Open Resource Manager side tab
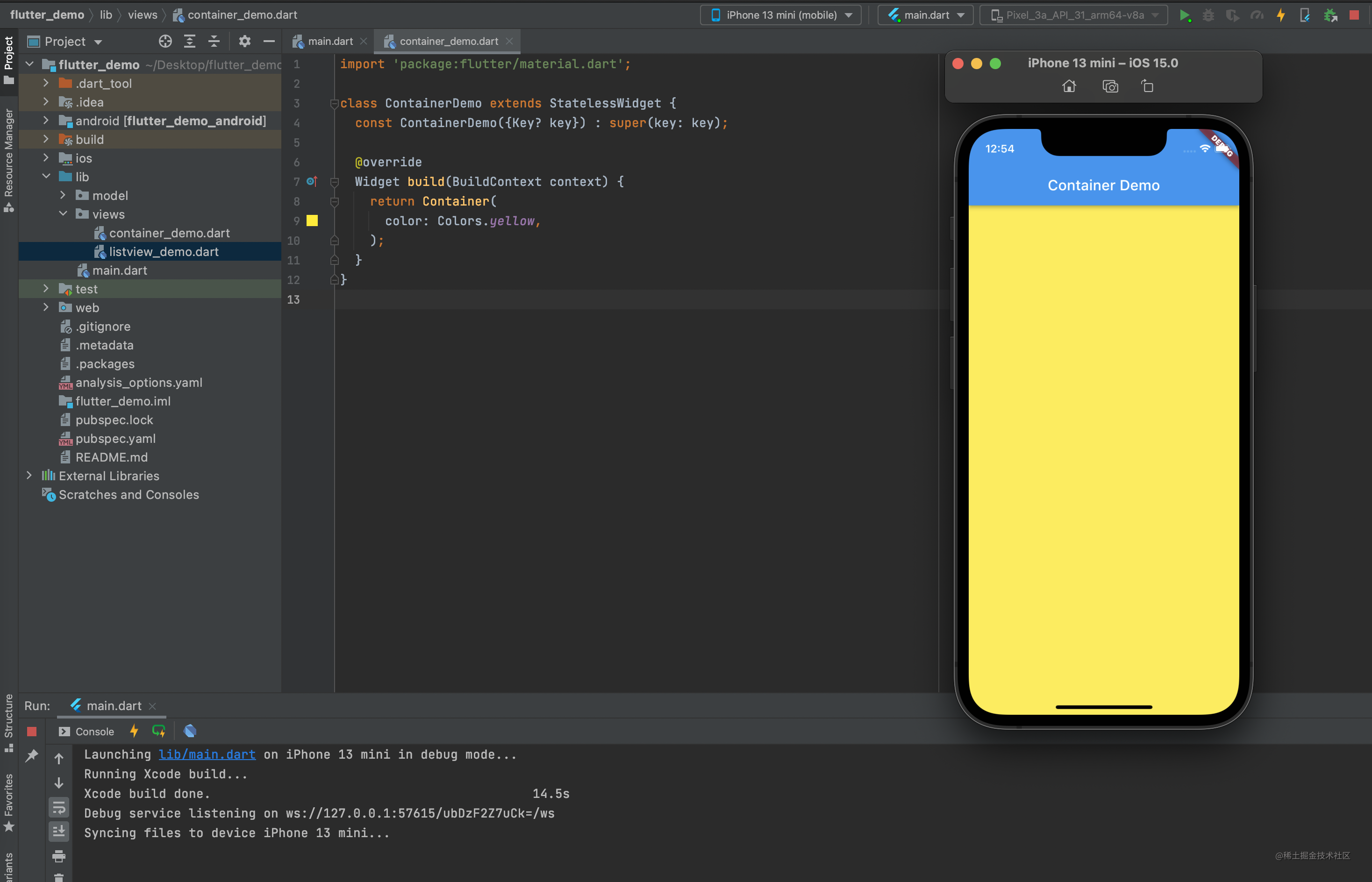1372x882 pixels. point(8,160)
